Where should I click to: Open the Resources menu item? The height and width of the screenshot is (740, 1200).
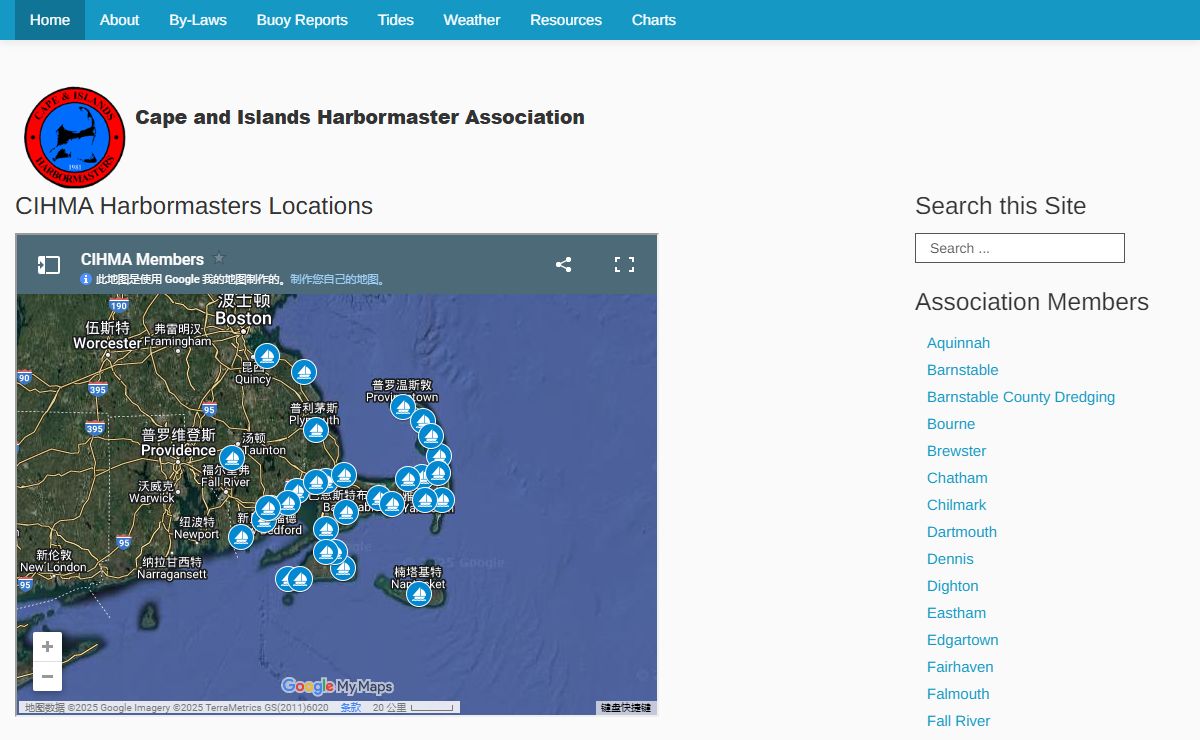(x=566, y=20)
